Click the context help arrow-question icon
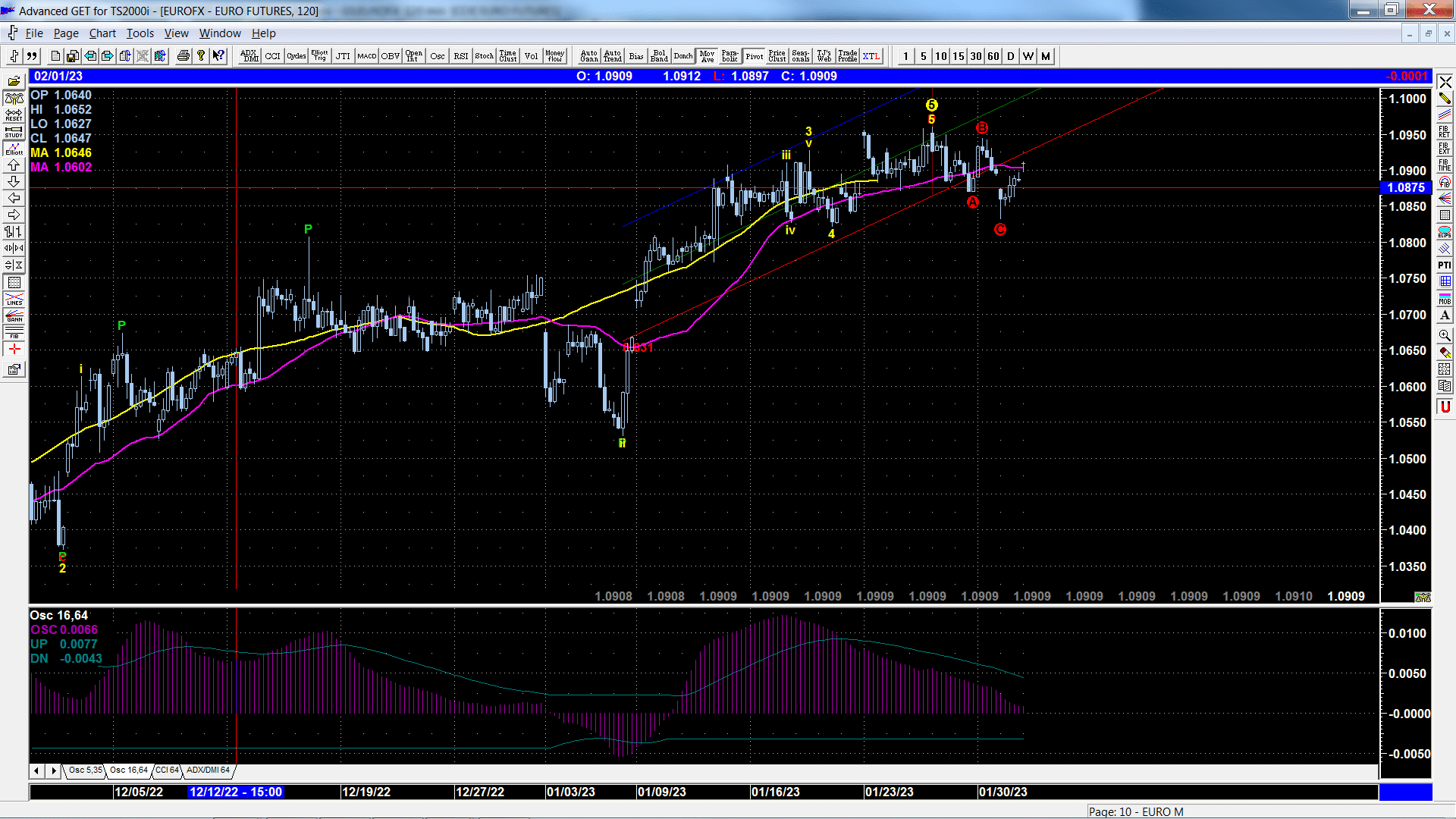This screenshot has height=819, width=1456. (x=218, y=56)
